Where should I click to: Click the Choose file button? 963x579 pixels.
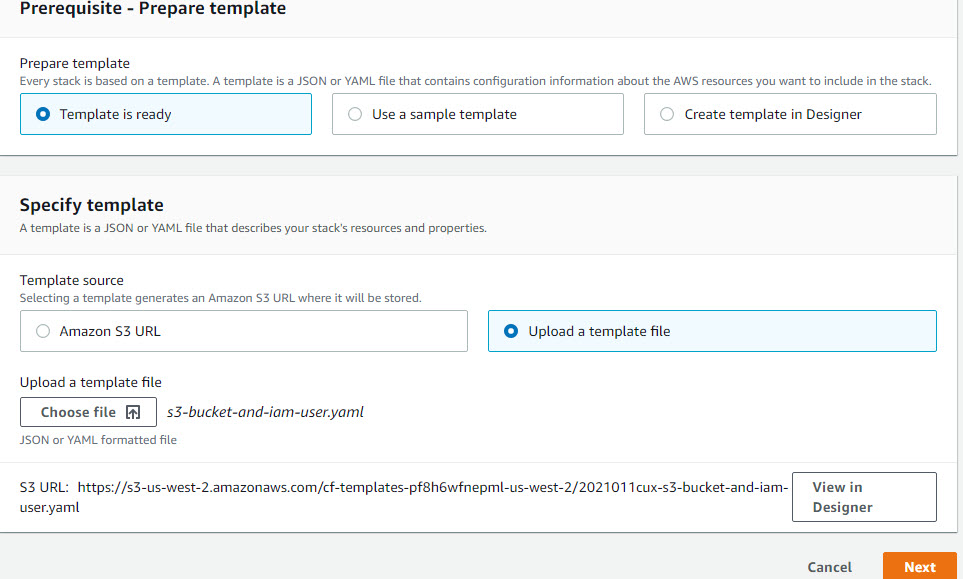click(x=88, y=412)
